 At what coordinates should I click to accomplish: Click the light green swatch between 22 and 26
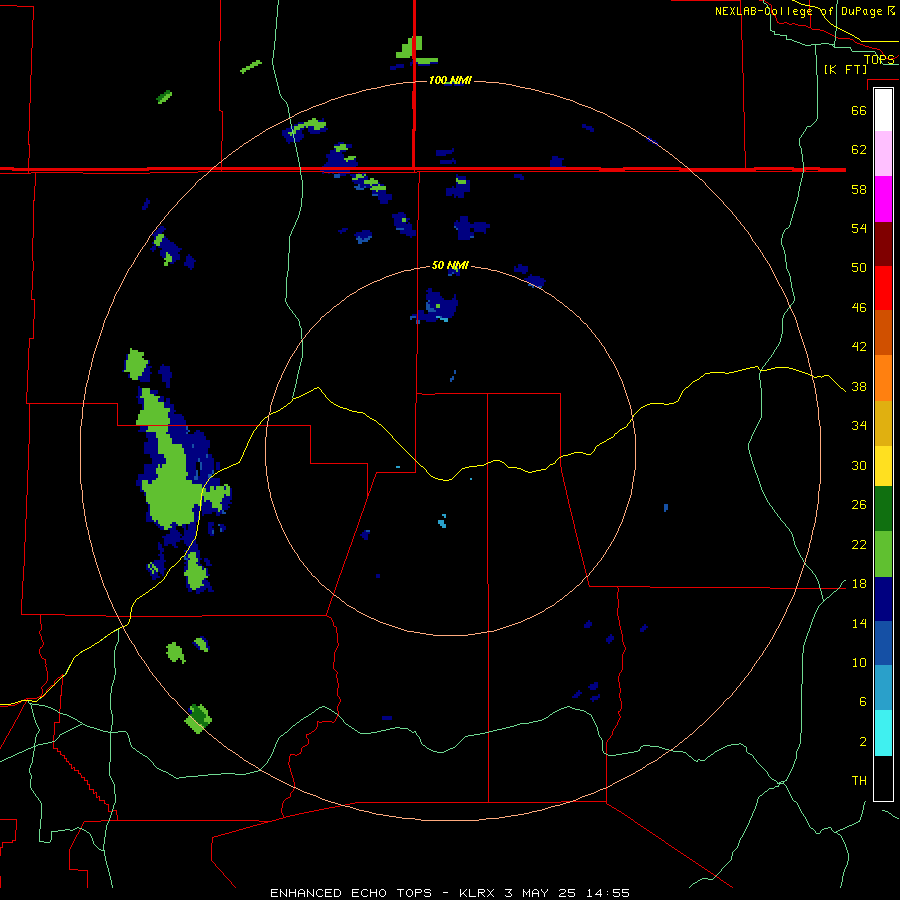pyautogui.click(x=883, y=554)
